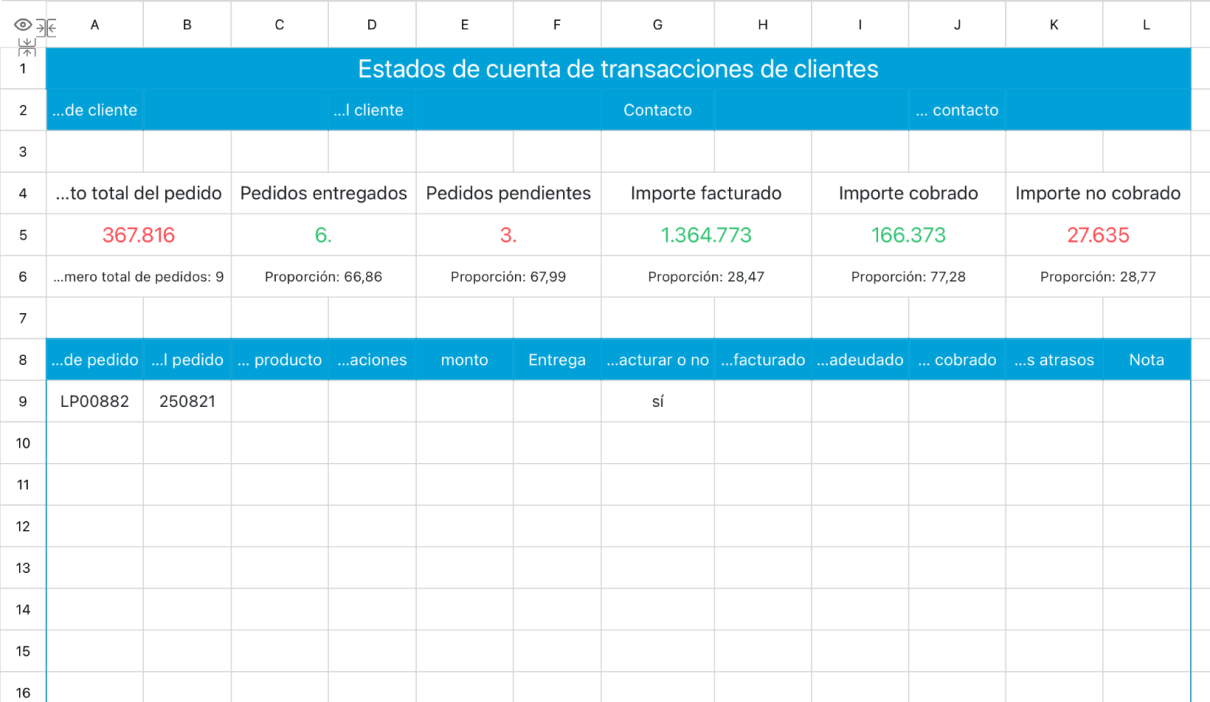
Task: Select column K header
Action: click(x=1054, y=26)
